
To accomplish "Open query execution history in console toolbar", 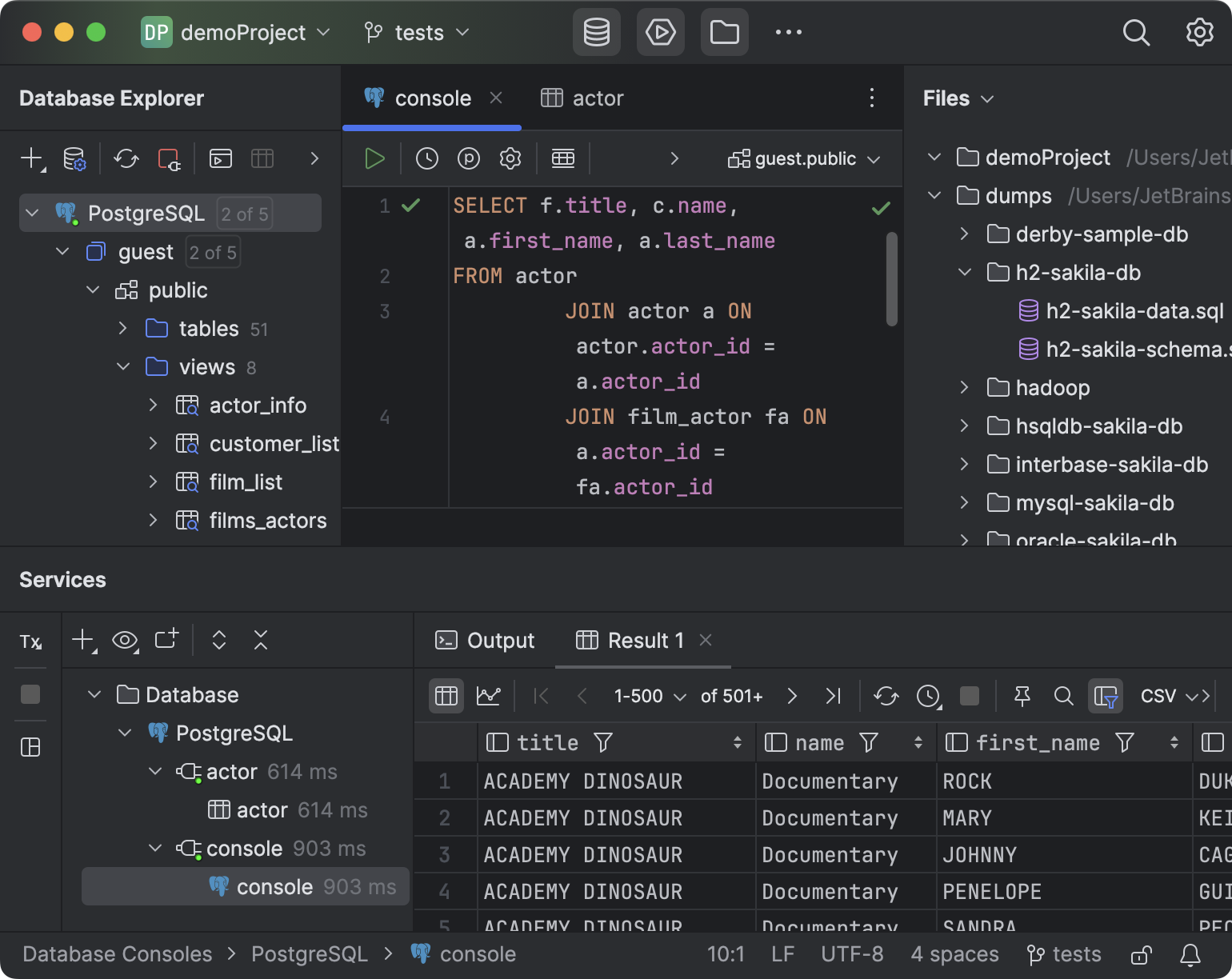I will tap(426, 158).
